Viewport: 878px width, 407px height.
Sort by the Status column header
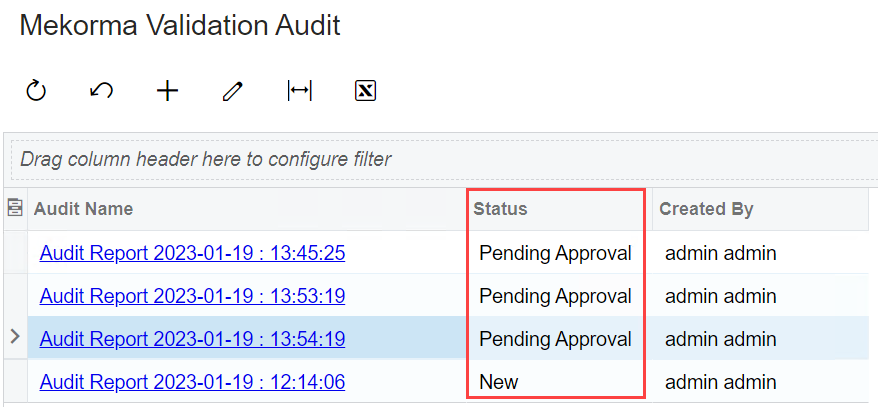click(500, 209)
